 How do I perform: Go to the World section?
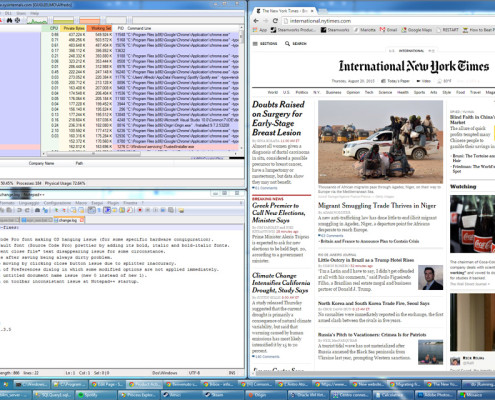pyautogui.click(x=272, y=92)
